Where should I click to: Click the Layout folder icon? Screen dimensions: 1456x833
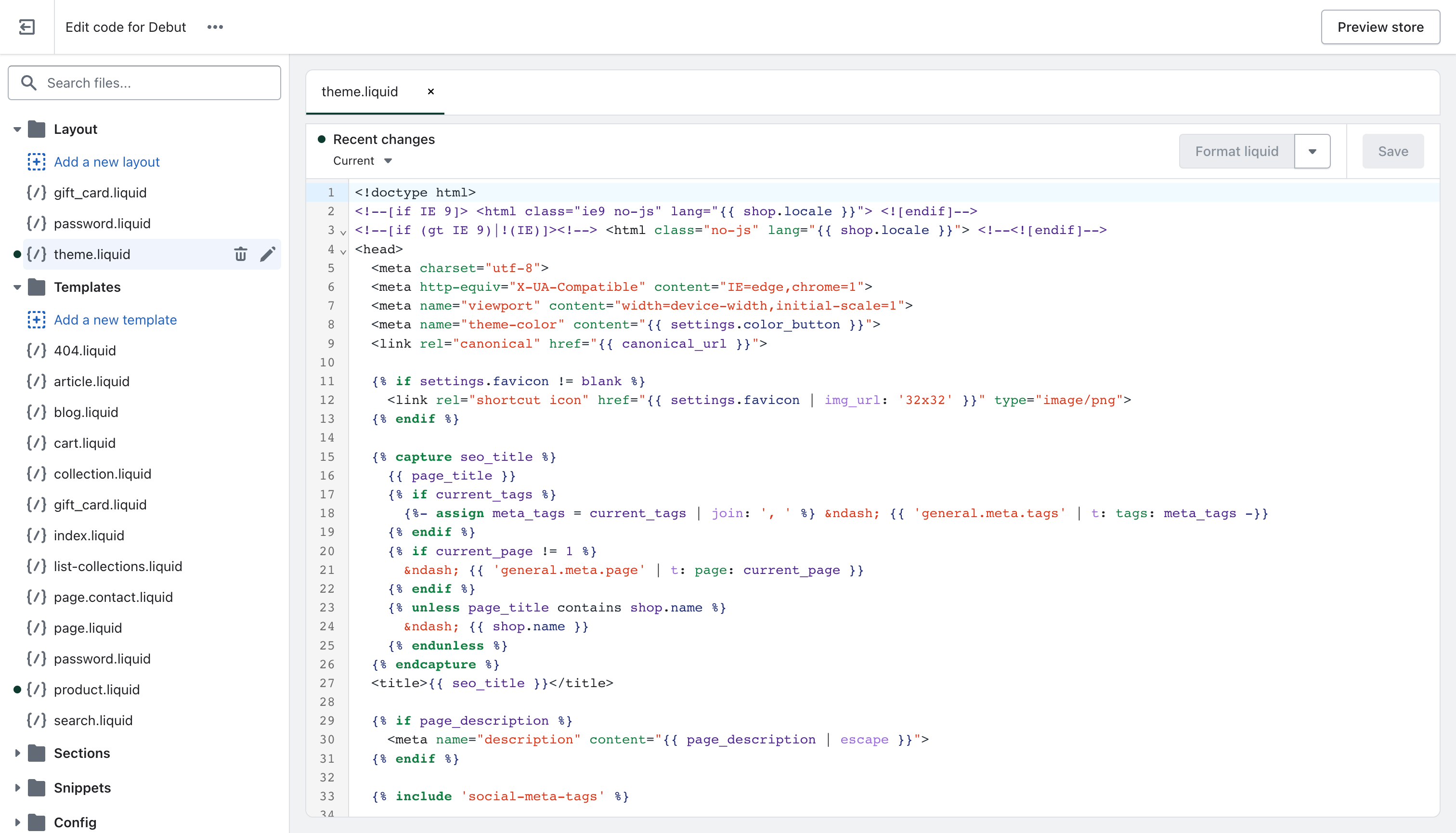pos(37,130)
